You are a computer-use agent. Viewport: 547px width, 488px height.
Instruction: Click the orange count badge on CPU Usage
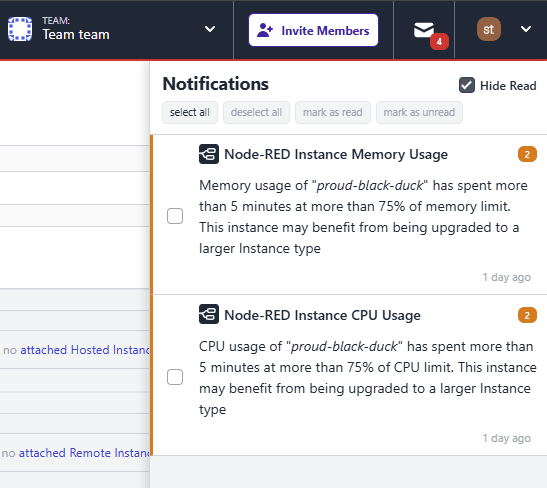(x=527, y=315)
